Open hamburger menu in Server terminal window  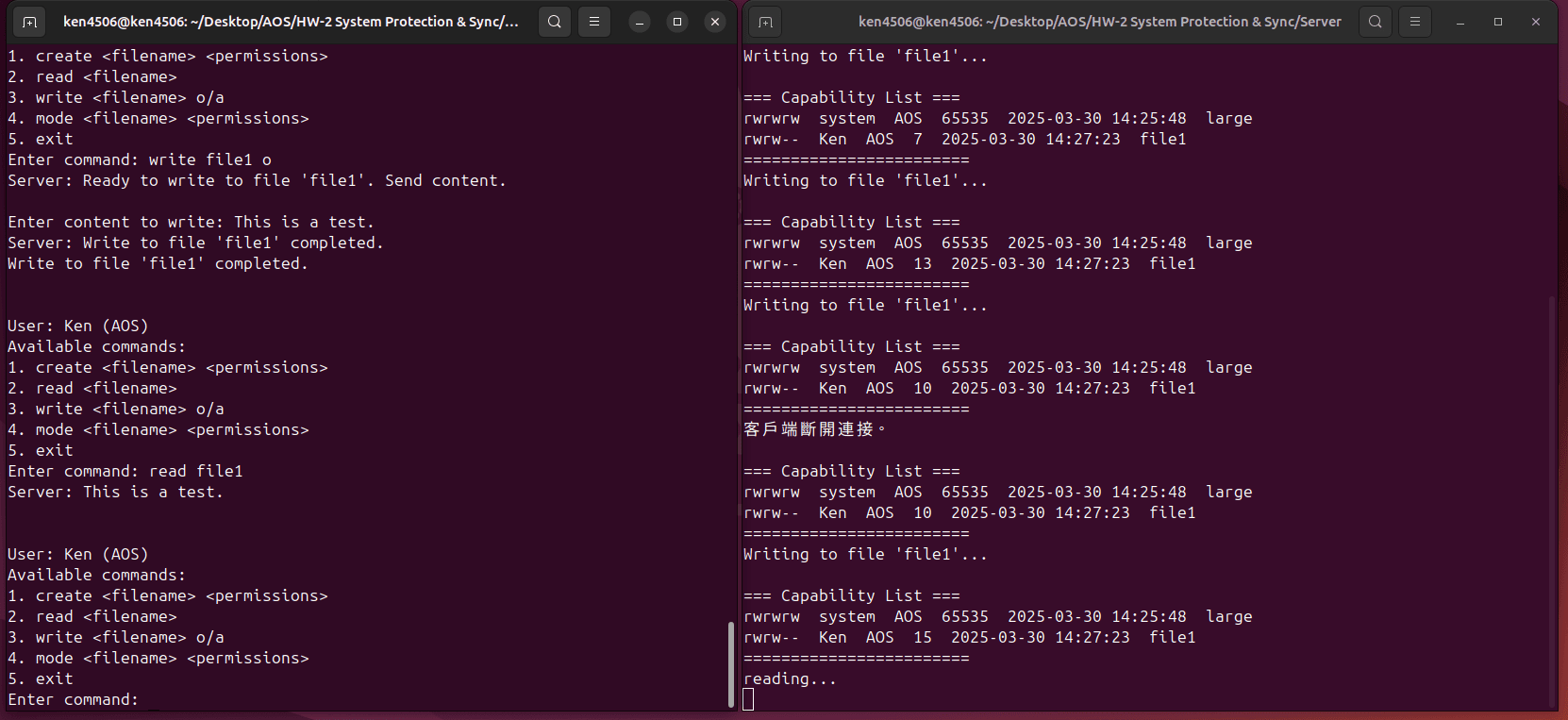click(1414, 22)
